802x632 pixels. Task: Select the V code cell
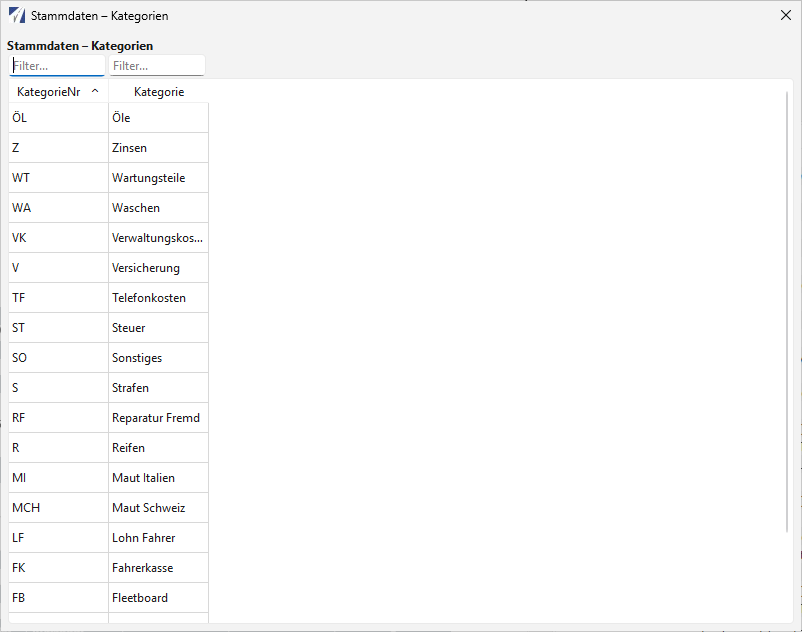coord(58,268)
